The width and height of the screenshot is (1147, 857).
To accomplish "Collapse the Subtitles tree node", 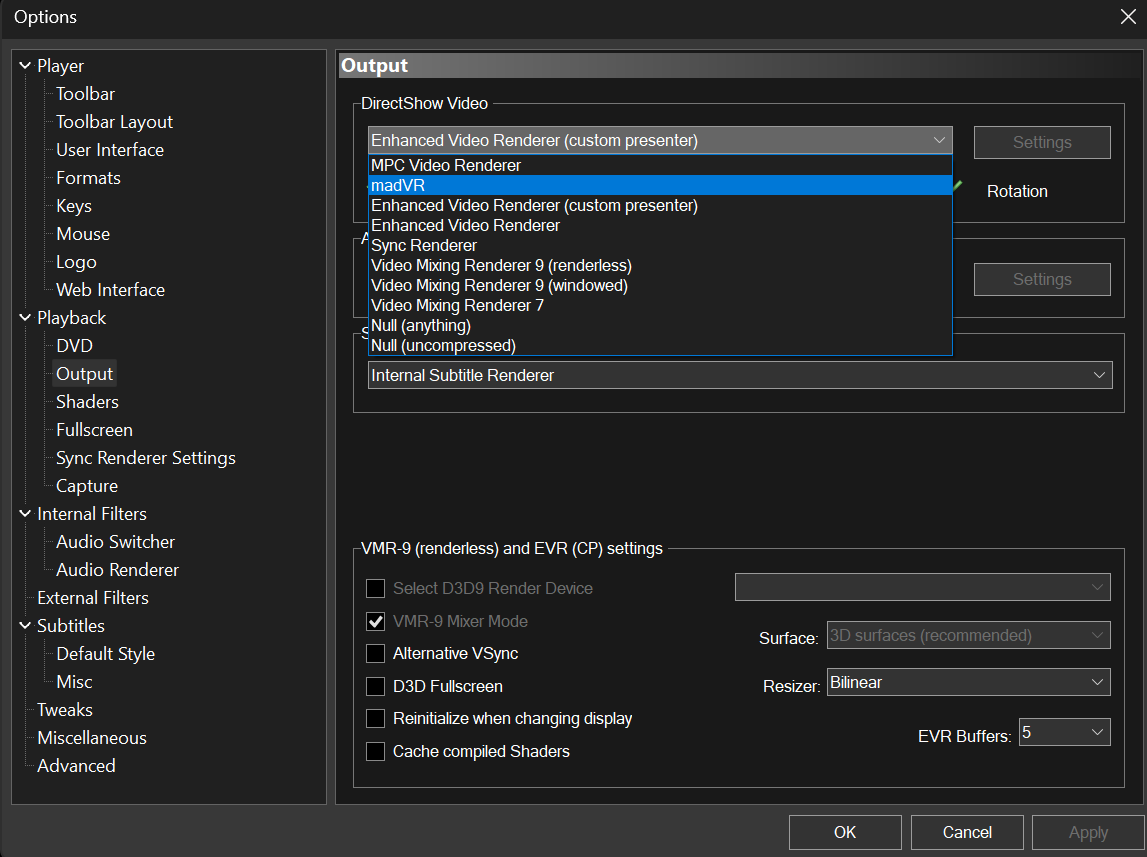I will pyautogui.click(x=25, y=625).
